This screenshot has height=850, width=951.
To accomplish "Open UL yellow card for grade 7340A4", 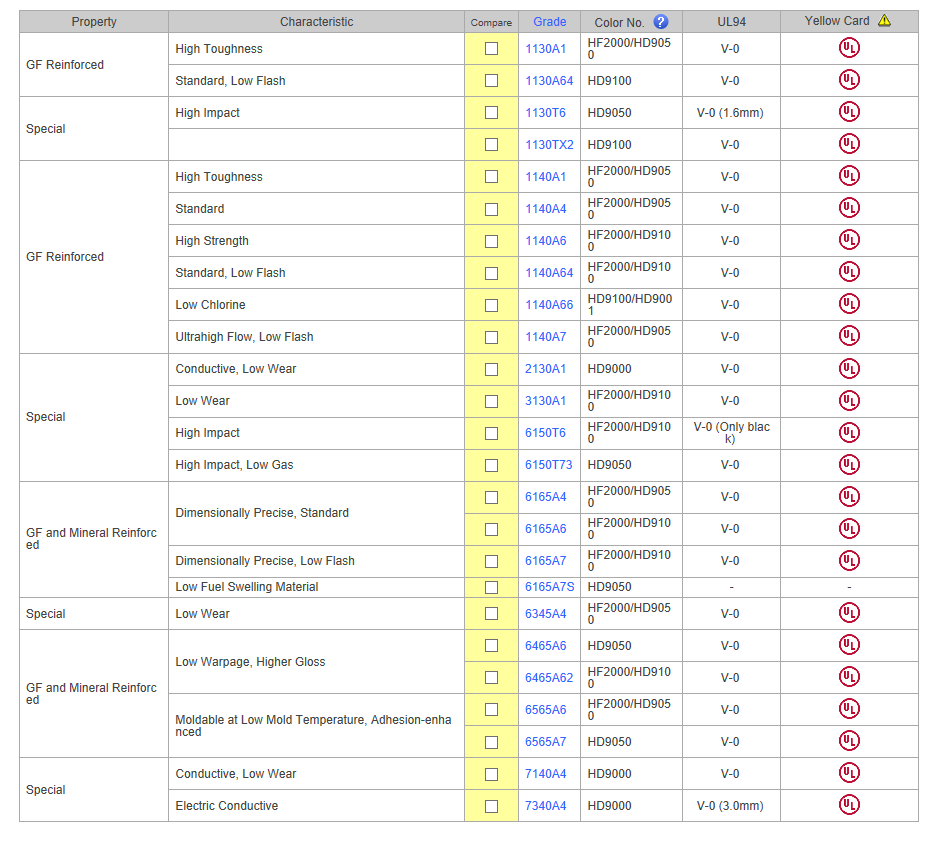I will (849, 805).
